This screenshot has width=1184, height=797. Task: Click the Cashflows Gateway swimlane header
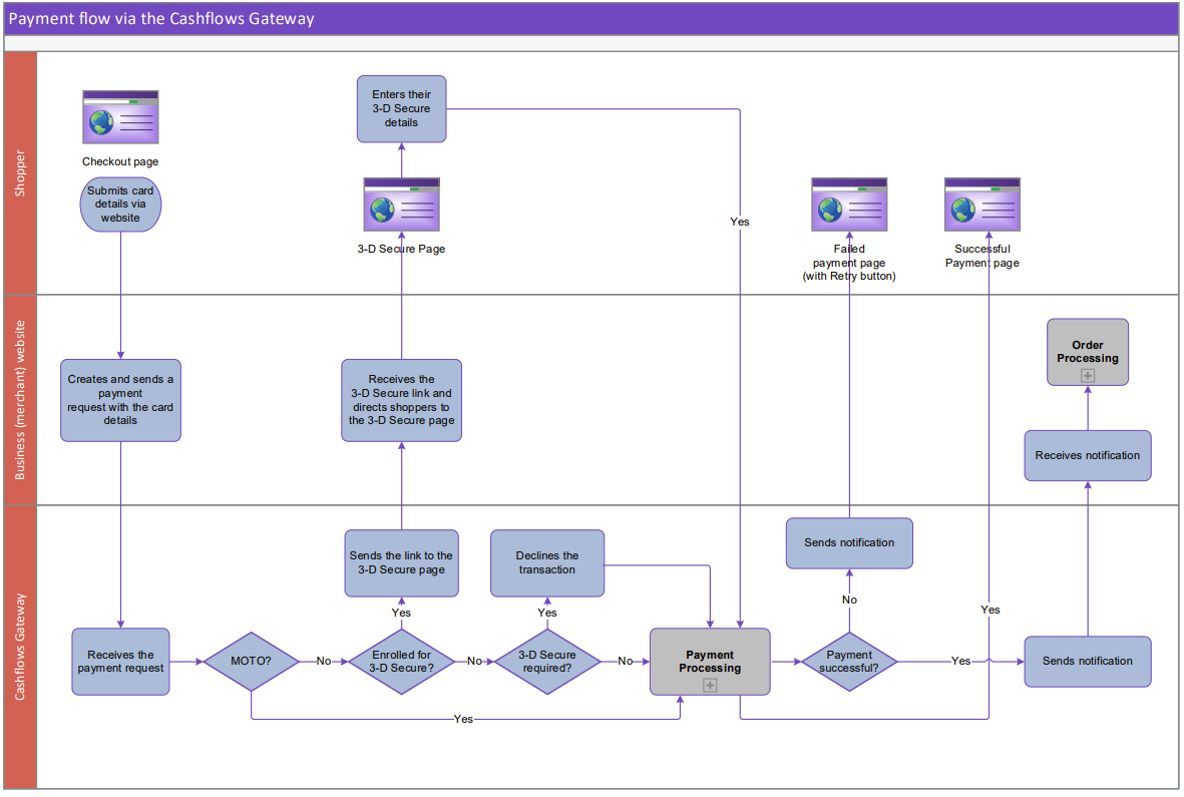click(x=20, y=647)
